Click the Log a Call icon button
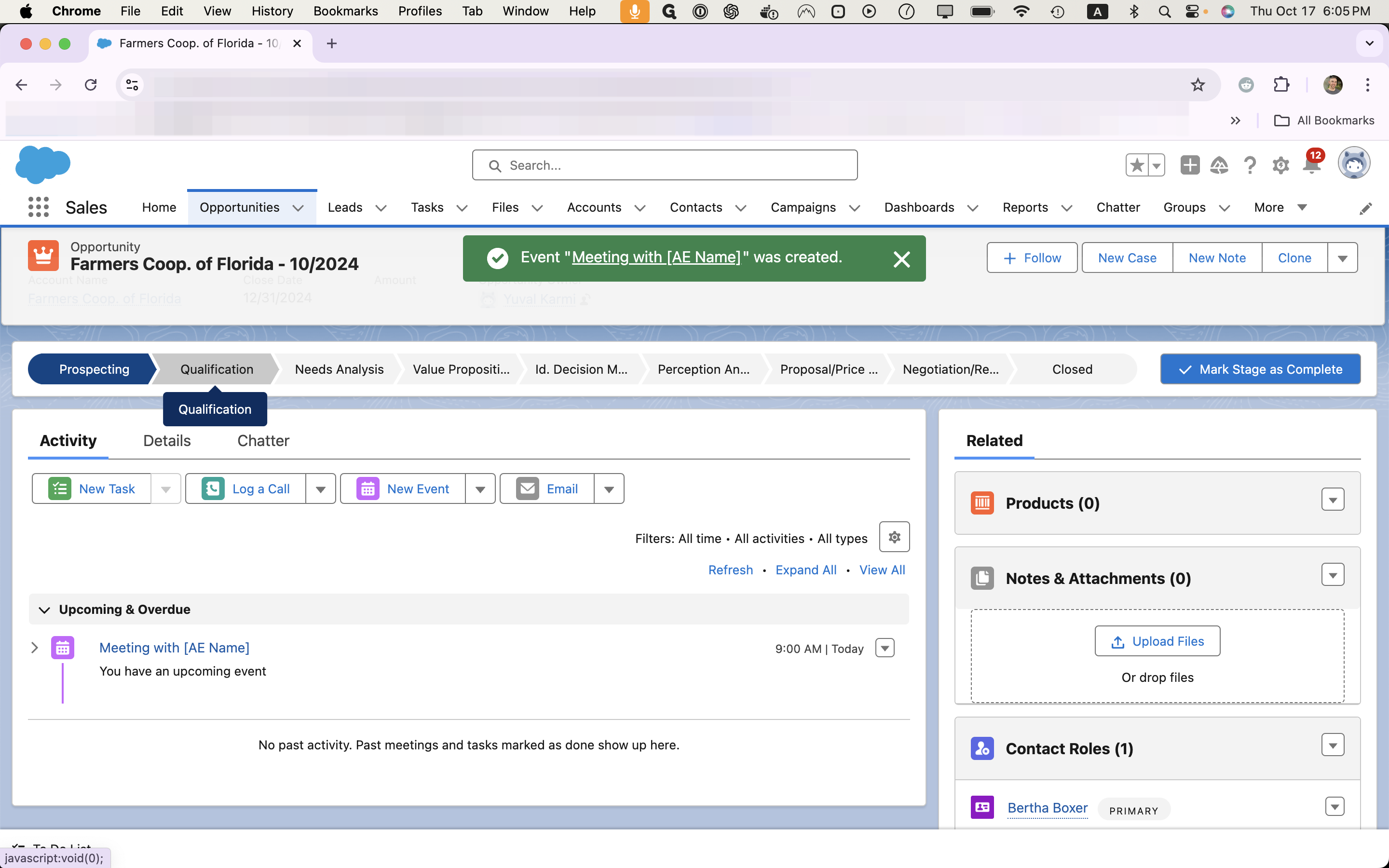1389x868 pixels. (213, 489)
